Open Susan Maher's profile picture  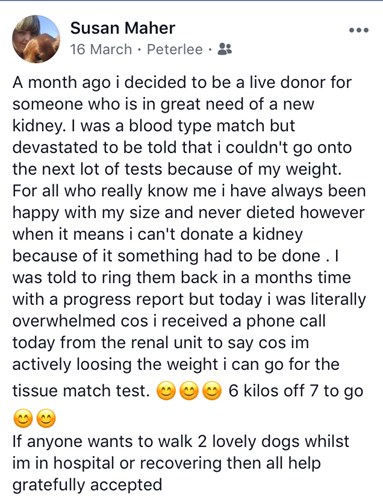[36, 39]
